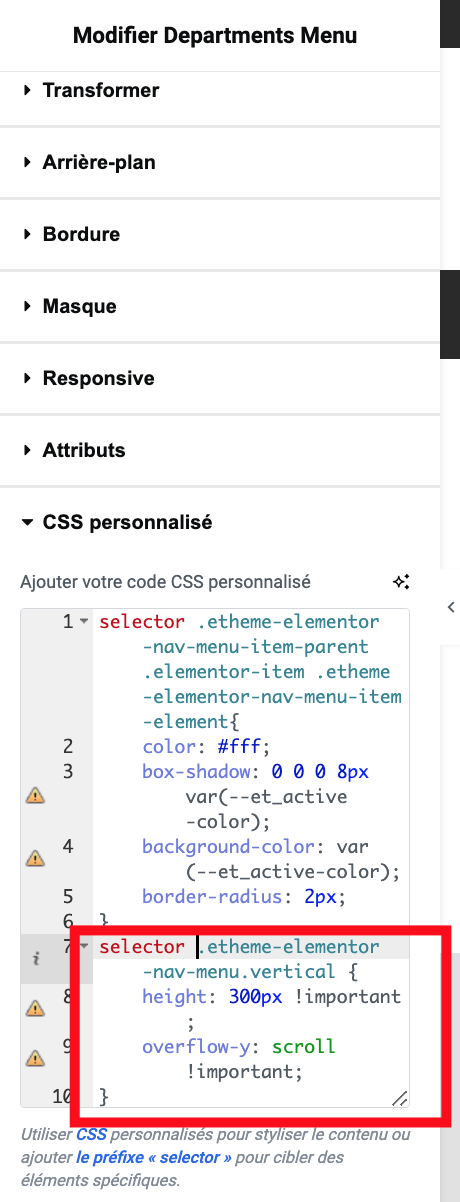Viewport: 460px width, 1202px height.
Task: Open the Responsive section
Action: coord(220,378)
